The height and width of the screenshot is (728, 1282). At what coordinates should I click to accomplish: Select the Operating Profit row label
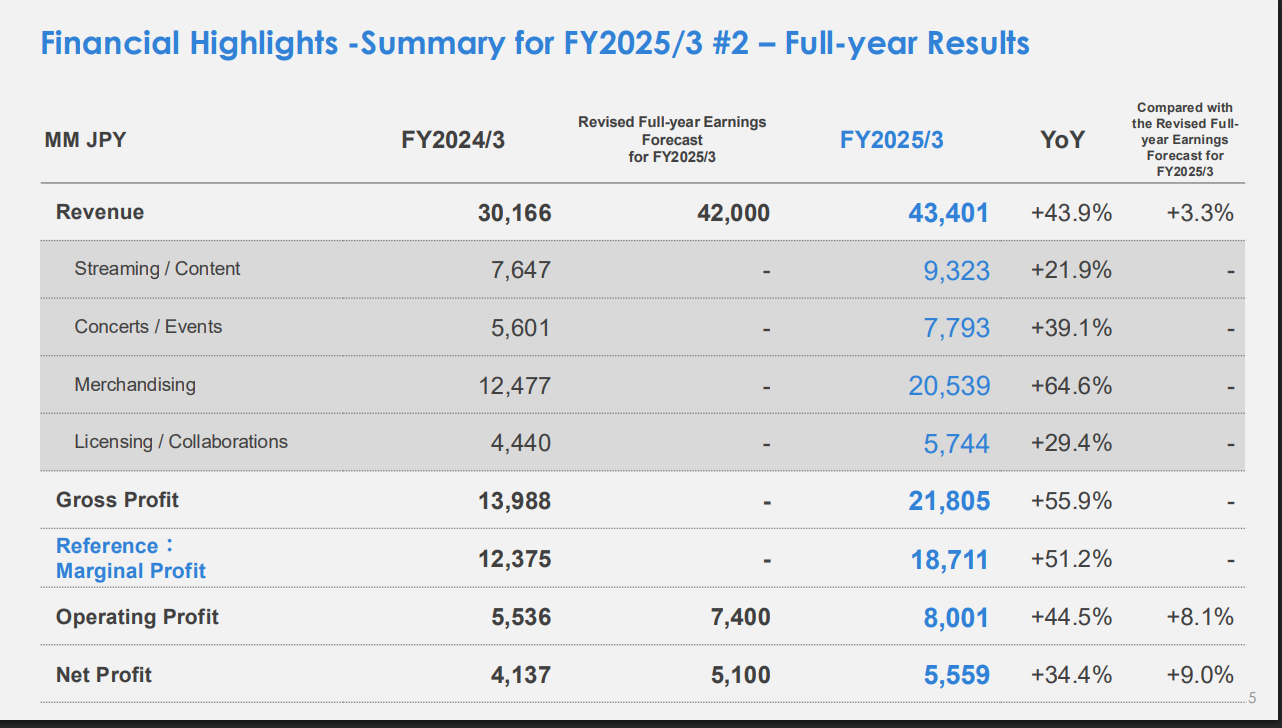[x=138, y=617]
